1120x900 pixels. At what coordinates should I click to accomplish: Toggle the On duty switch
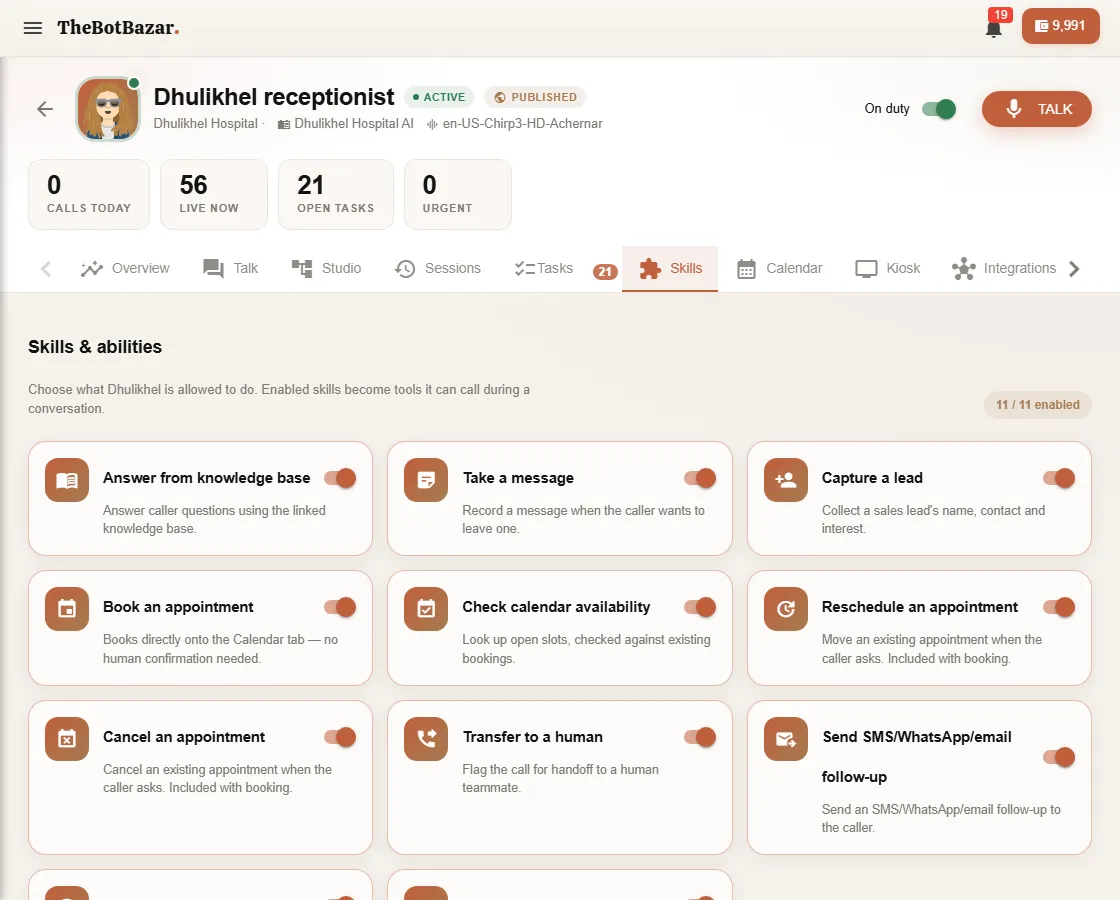coord(939,109)
